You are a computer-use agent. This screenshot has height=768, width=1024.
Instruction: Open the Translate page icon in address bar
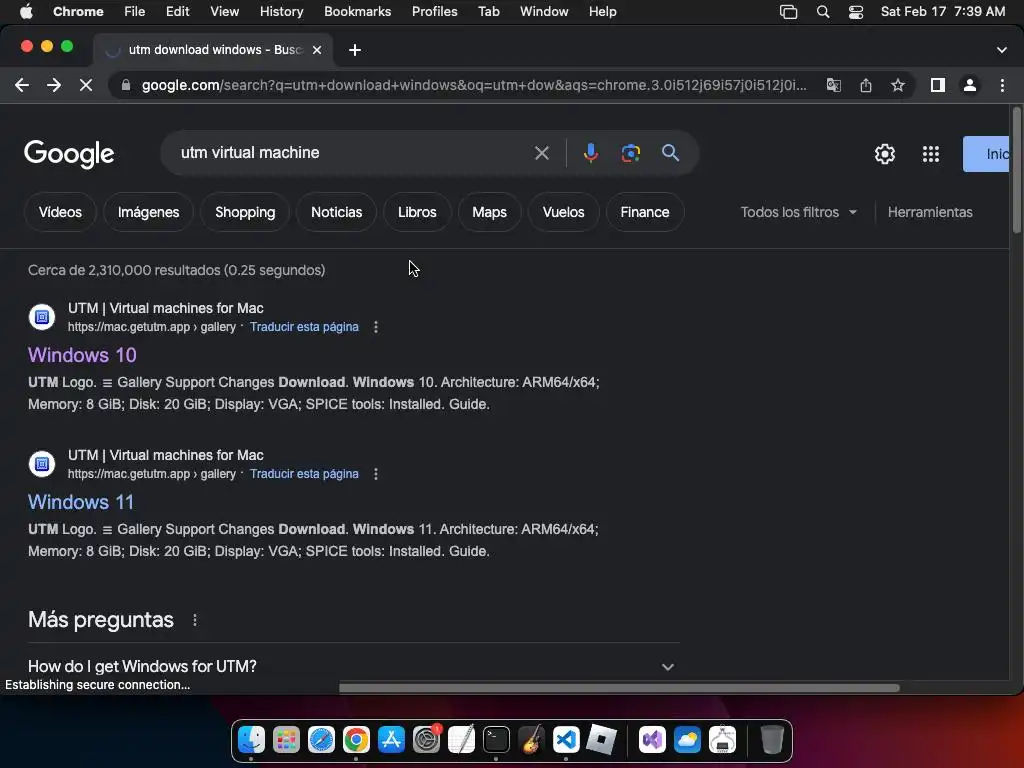(x=833, y=85)
